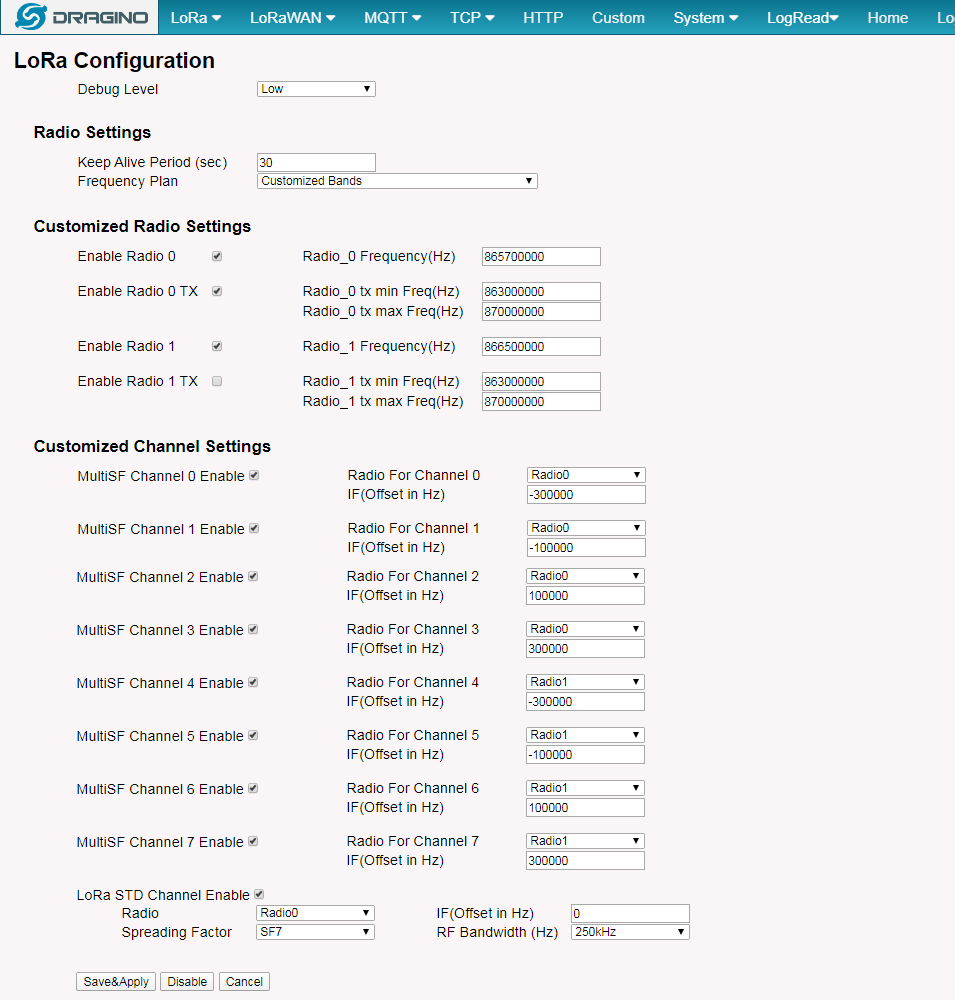Go to the Home page

point(887,18)
